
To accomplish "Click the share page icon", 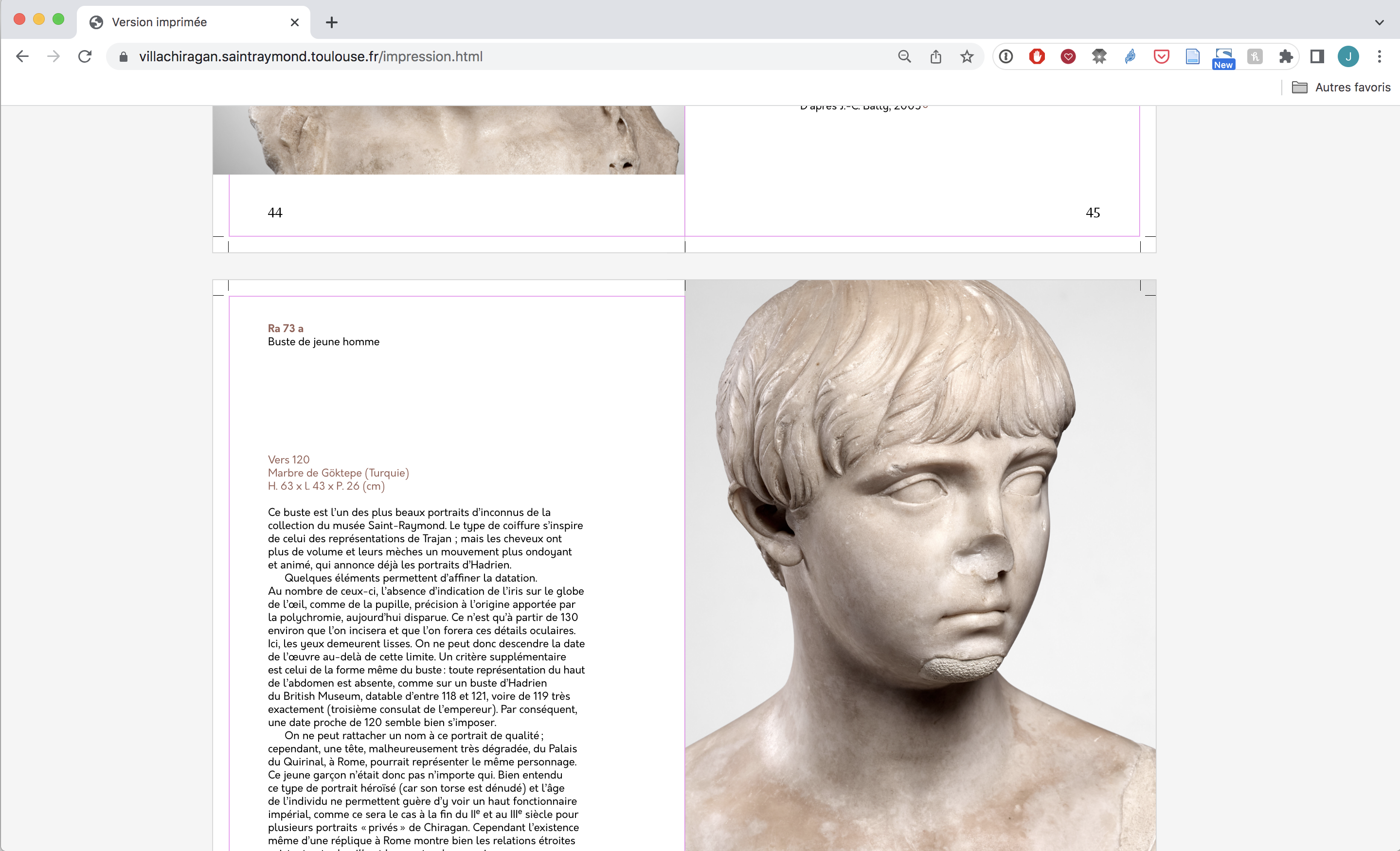I will click(x=936, y=56).
